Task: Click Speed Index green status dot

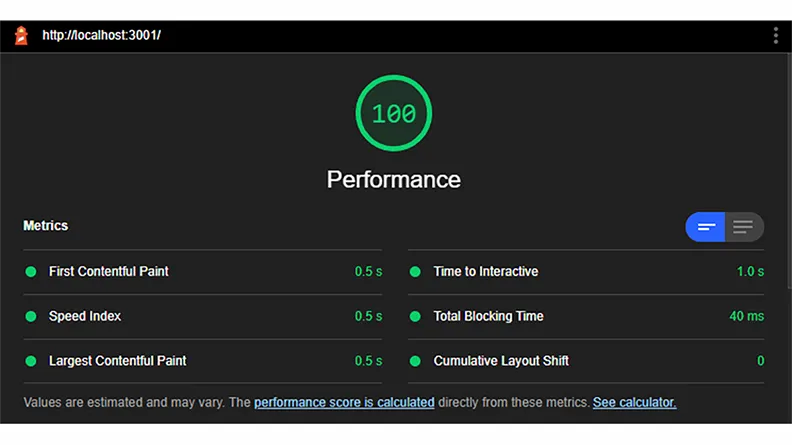Action: point(31,316)
